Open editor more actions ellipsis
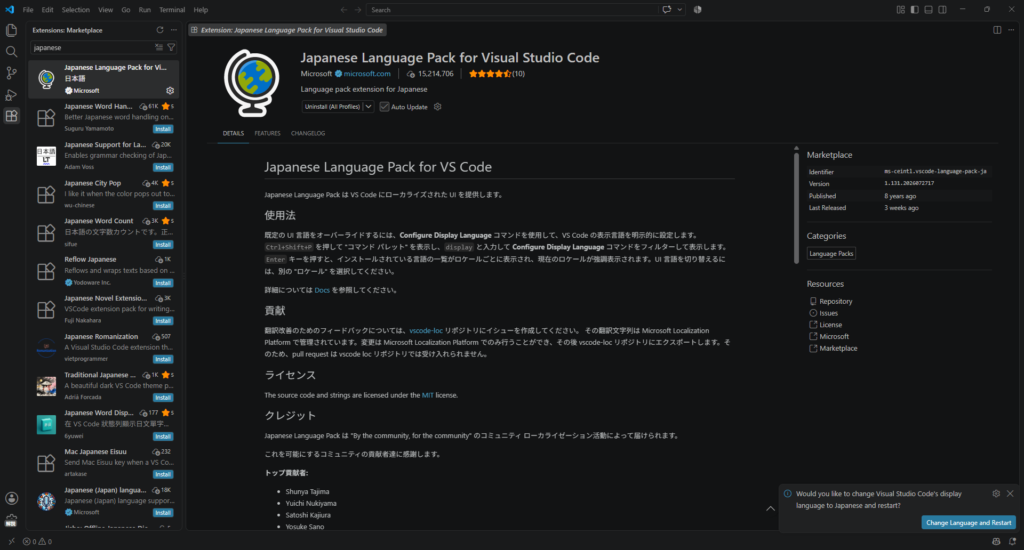 coord(1011,30)
